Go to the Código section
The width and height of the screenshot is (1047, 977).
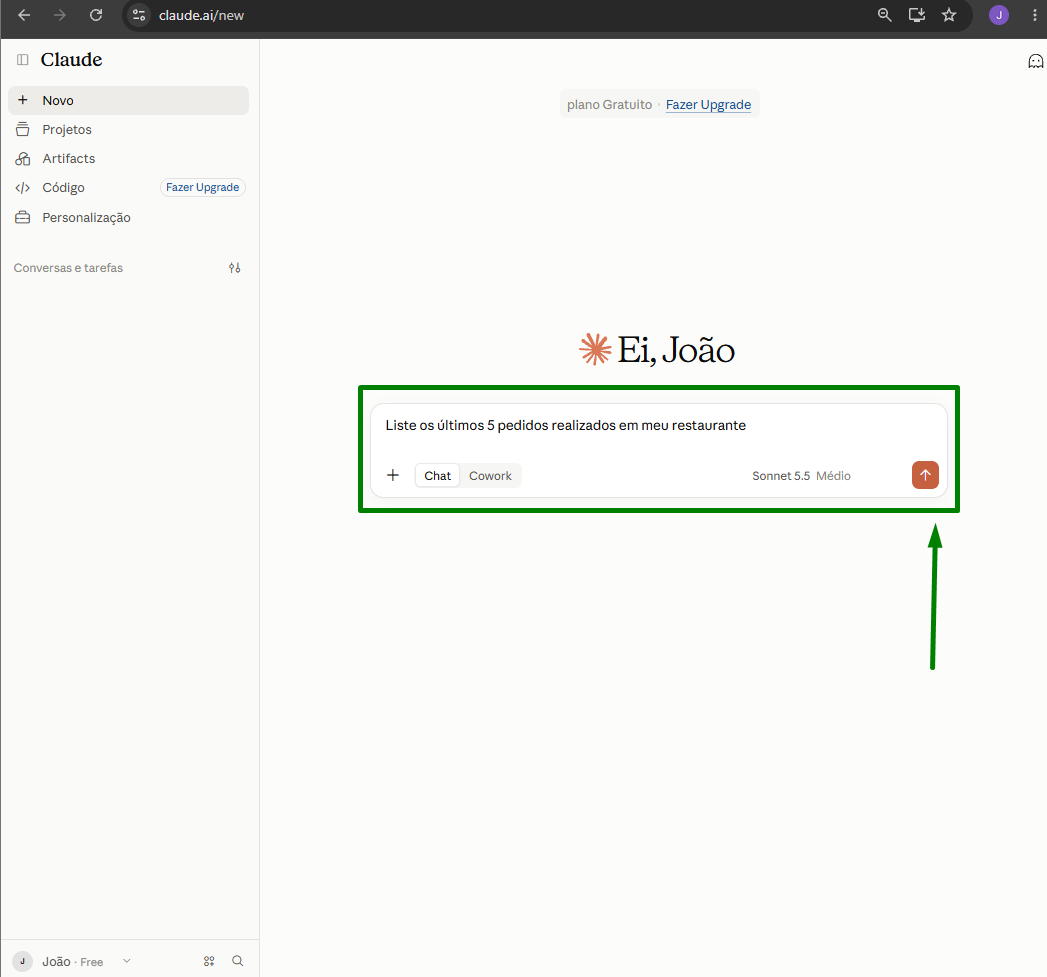coord(63,188)
